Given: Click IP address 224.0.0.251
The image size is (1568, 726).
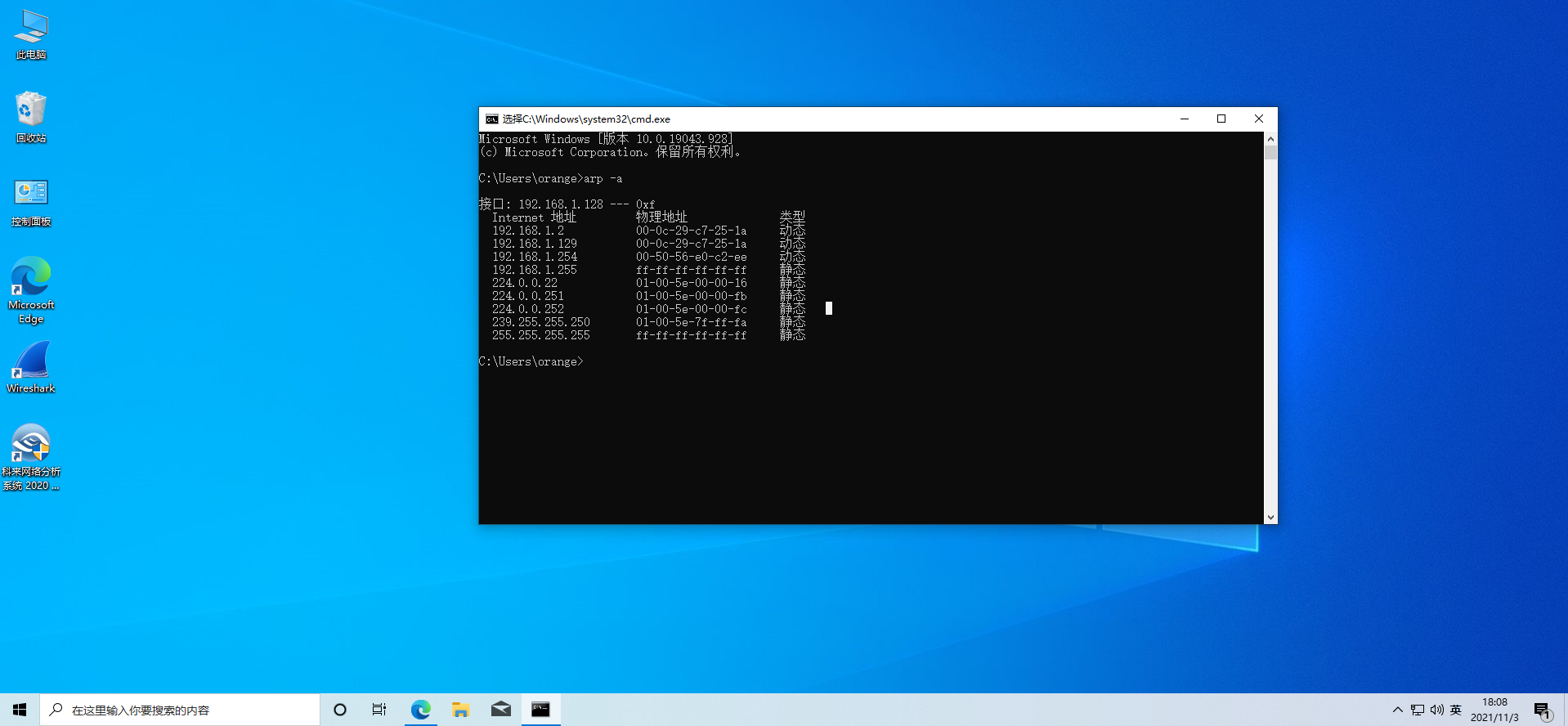Looking at the screenshot, I should [x=528, y=296].
